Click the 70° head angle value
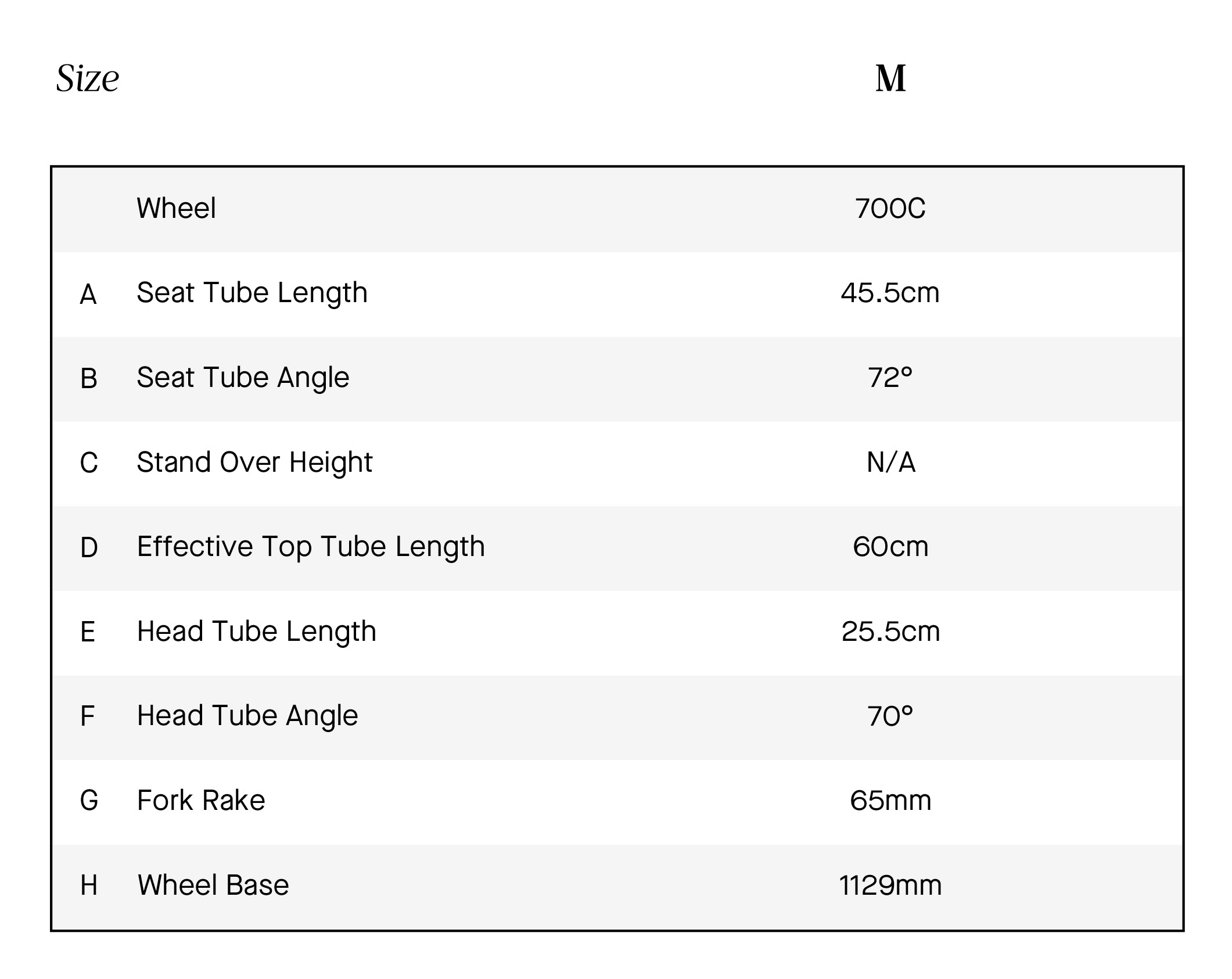 pos(890,716)
